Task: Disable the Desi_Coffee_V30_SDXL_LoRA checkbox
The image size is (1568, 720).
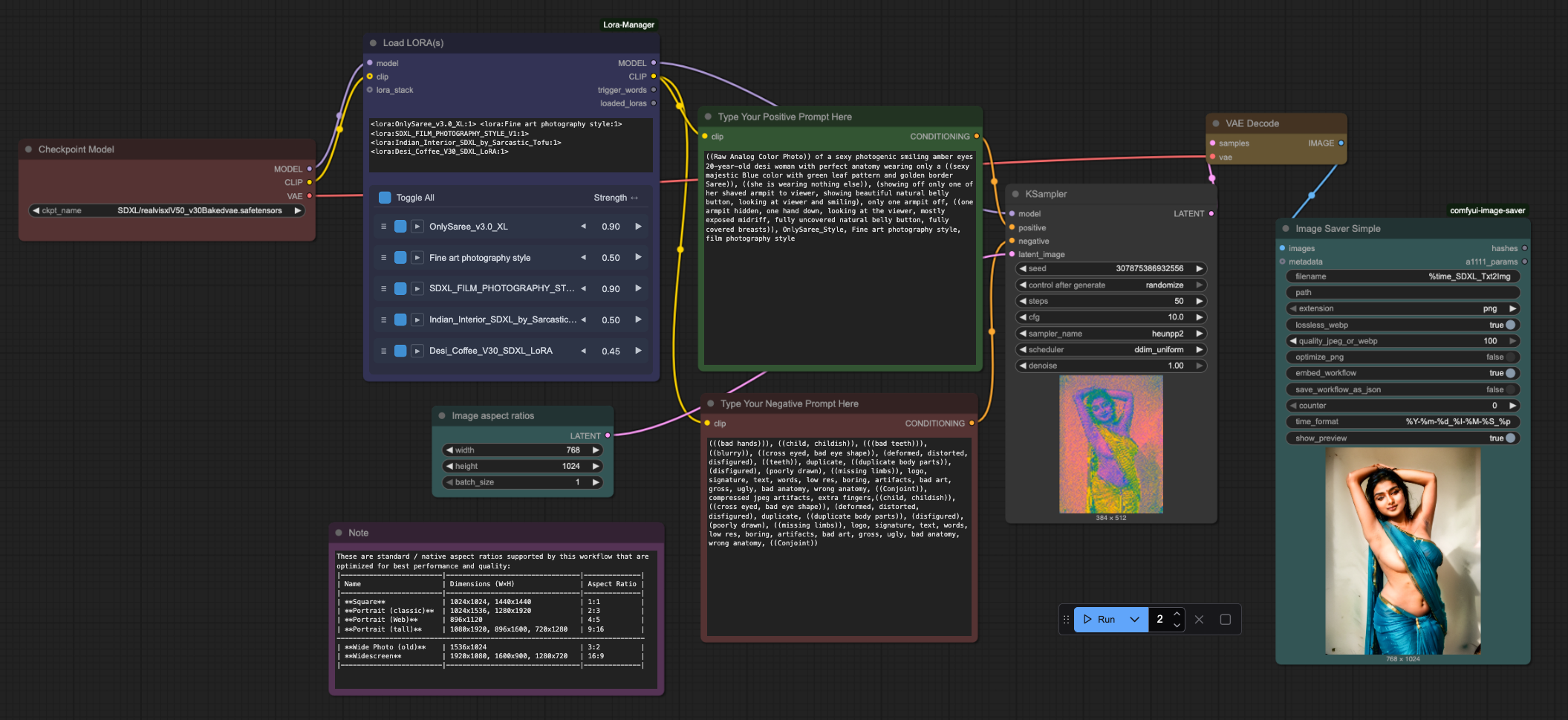Action: pyautogui.click(x=400, y=351)
